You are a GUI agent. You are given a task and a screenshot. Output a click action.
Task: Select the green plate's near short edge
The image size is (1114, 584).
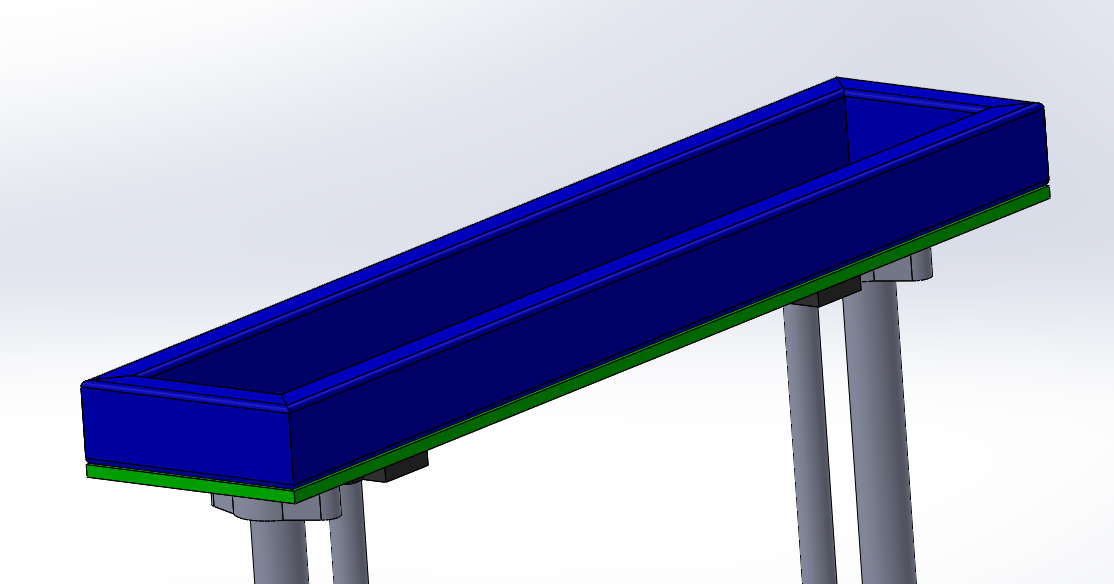click(190, 480)
